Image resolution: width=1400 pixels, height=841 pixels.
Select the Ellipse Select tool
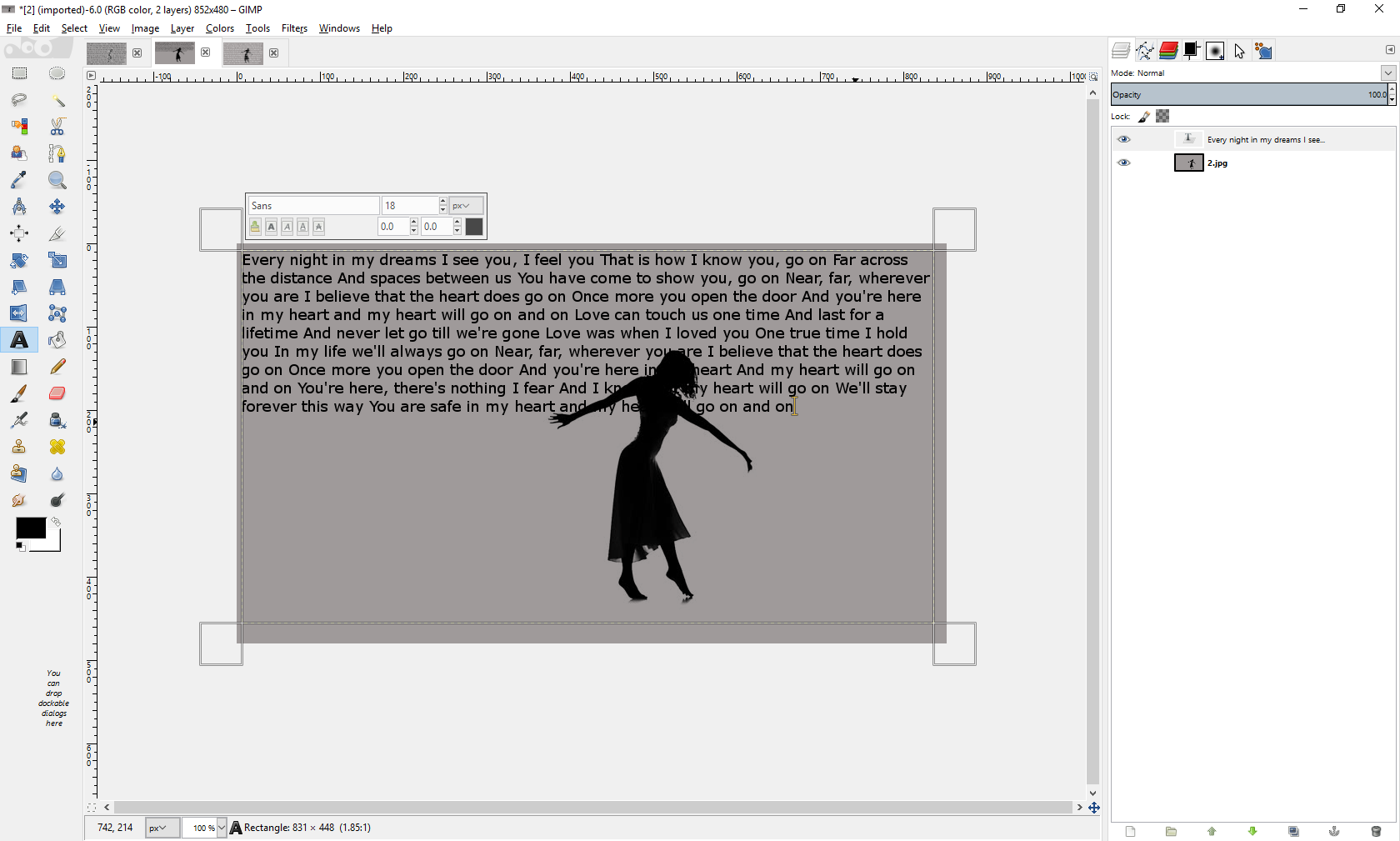[57, 73]
